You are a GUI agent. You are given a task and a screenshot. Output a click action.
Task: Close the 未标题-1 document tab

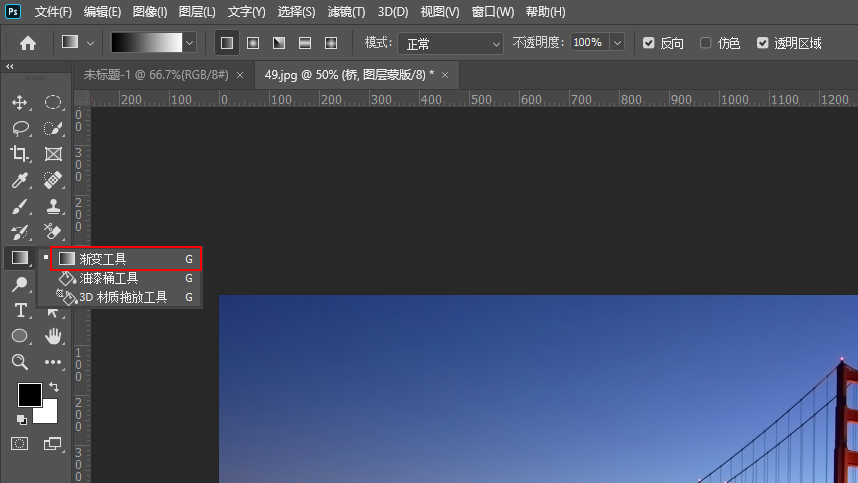point(240,75)
